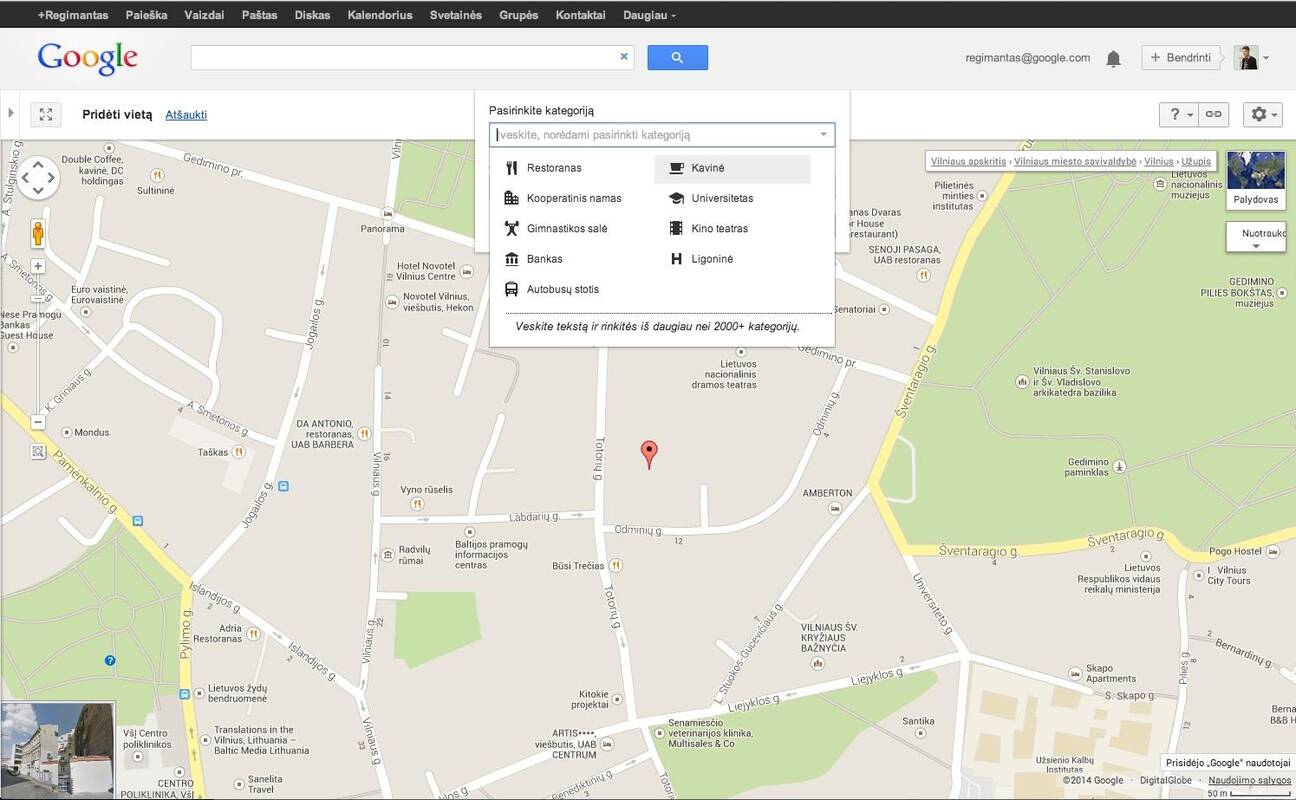Open the settings gear dropdown

(1262, 114)
